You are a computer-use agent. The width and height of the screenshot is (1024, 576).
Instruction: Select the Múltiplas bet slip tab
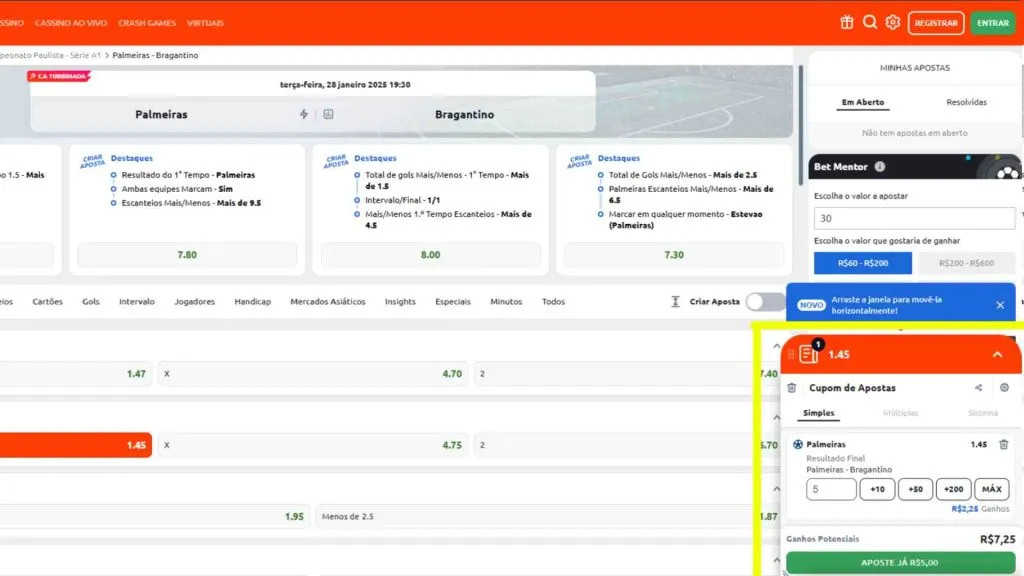click(900, 413)
